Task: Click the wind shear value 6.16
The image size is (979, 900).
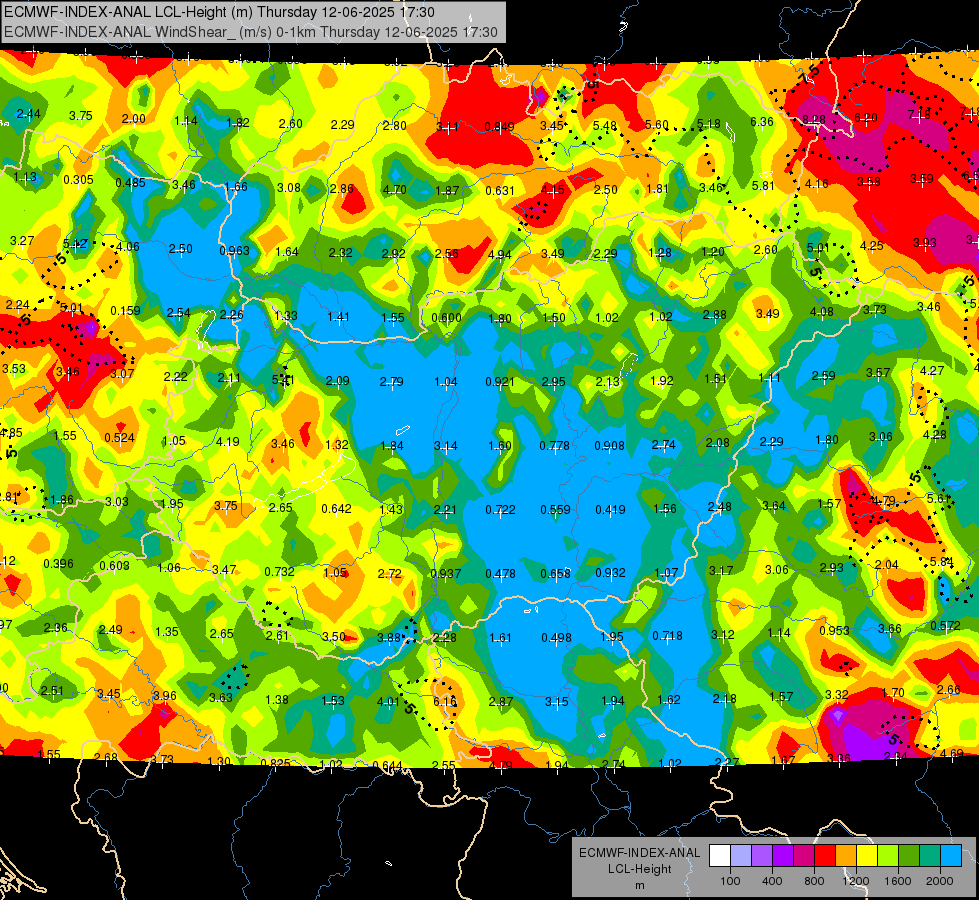Action: [445, 701]
